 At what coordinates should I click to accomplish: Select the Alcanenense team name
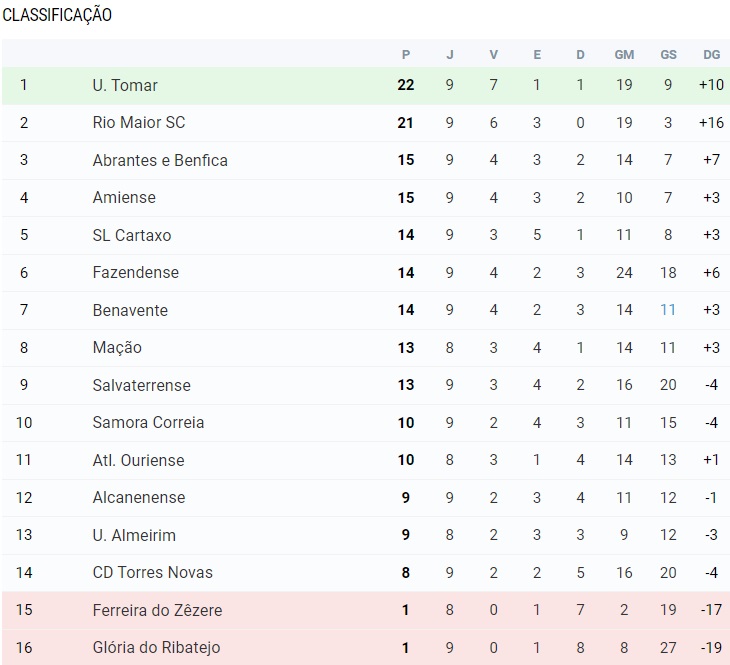point(138,497)
